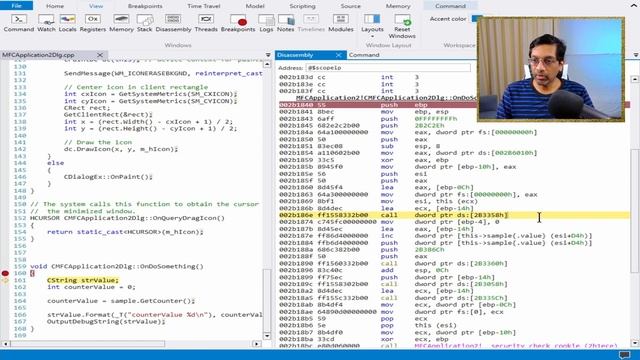Click highlighted call instruction at 002b186e
640x360 pixels.
tap(454, 215)
